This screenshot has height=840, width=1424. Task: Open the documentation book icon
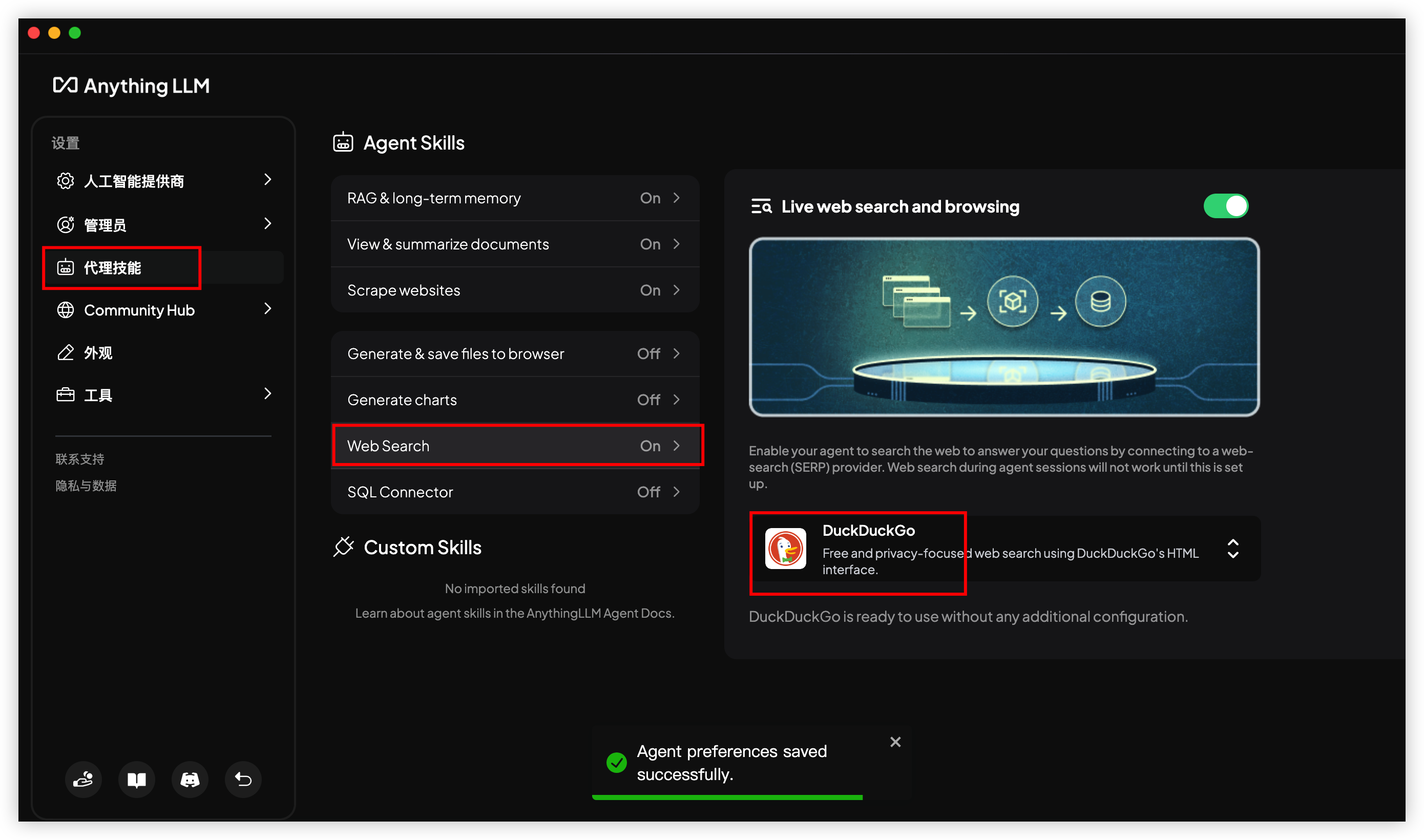[x=136, y=780]
